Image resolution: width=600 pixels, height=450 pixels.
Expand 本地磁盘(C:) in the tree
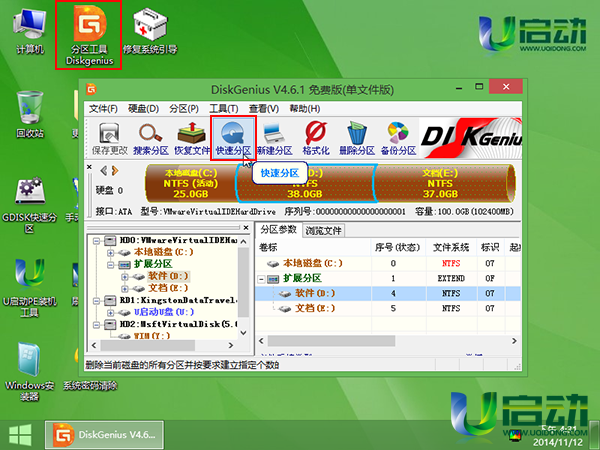111,253
